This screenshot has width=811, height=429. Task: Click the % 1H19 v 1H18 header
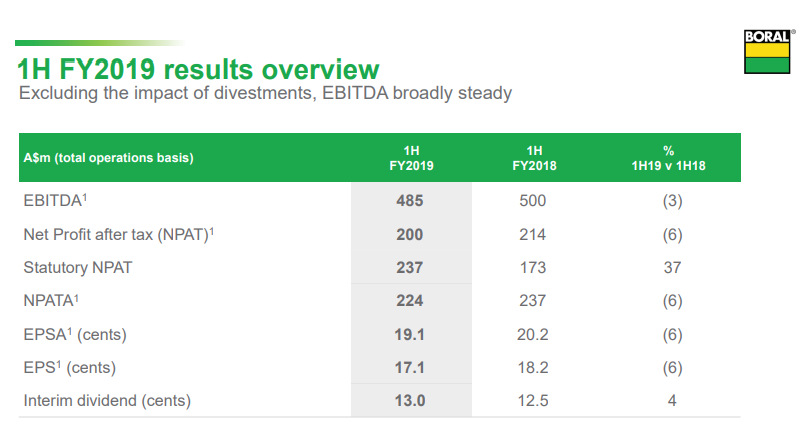(668, 158)
